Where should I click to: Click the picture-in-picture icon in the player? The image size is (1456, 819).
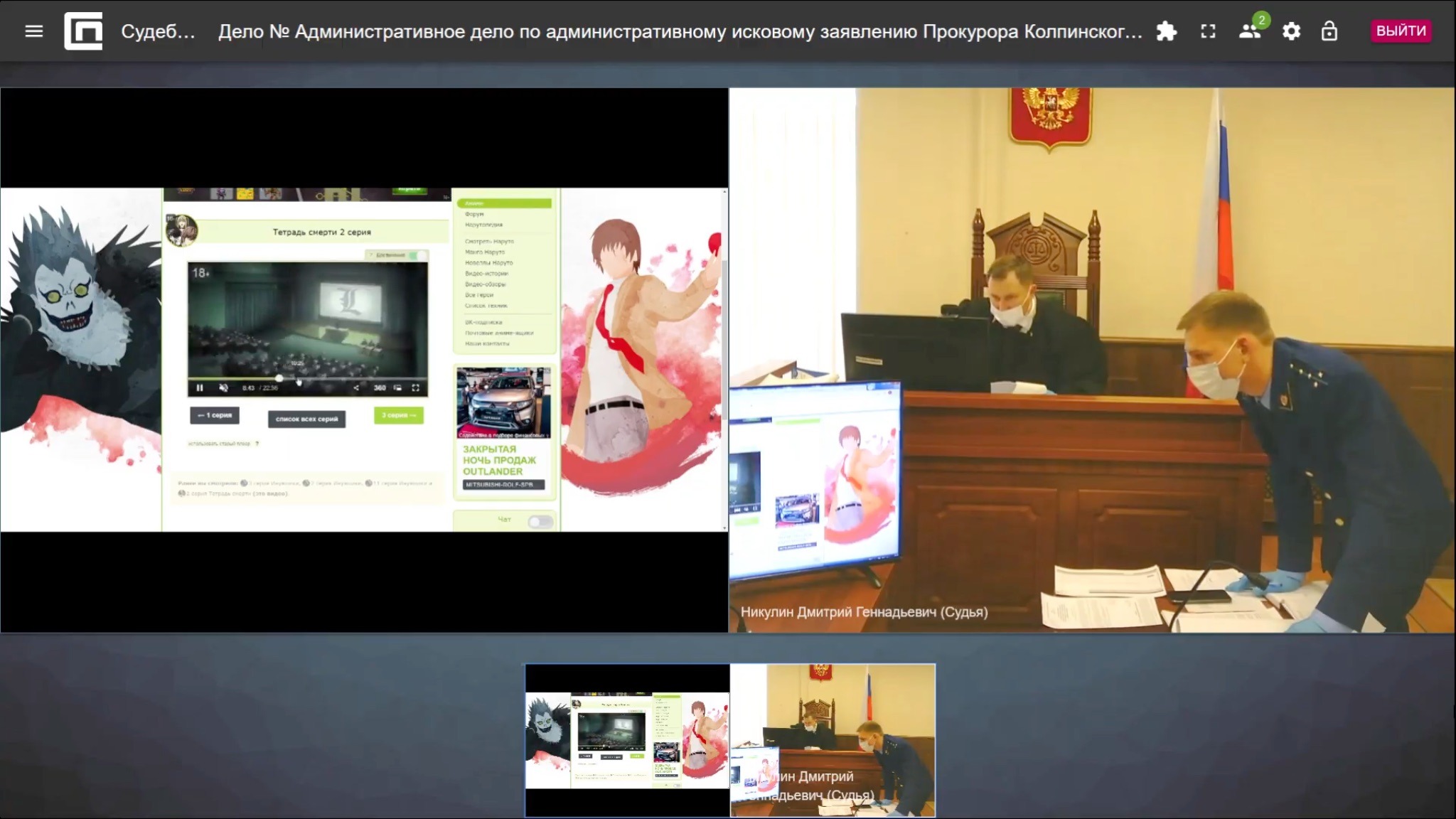point(397,387)
